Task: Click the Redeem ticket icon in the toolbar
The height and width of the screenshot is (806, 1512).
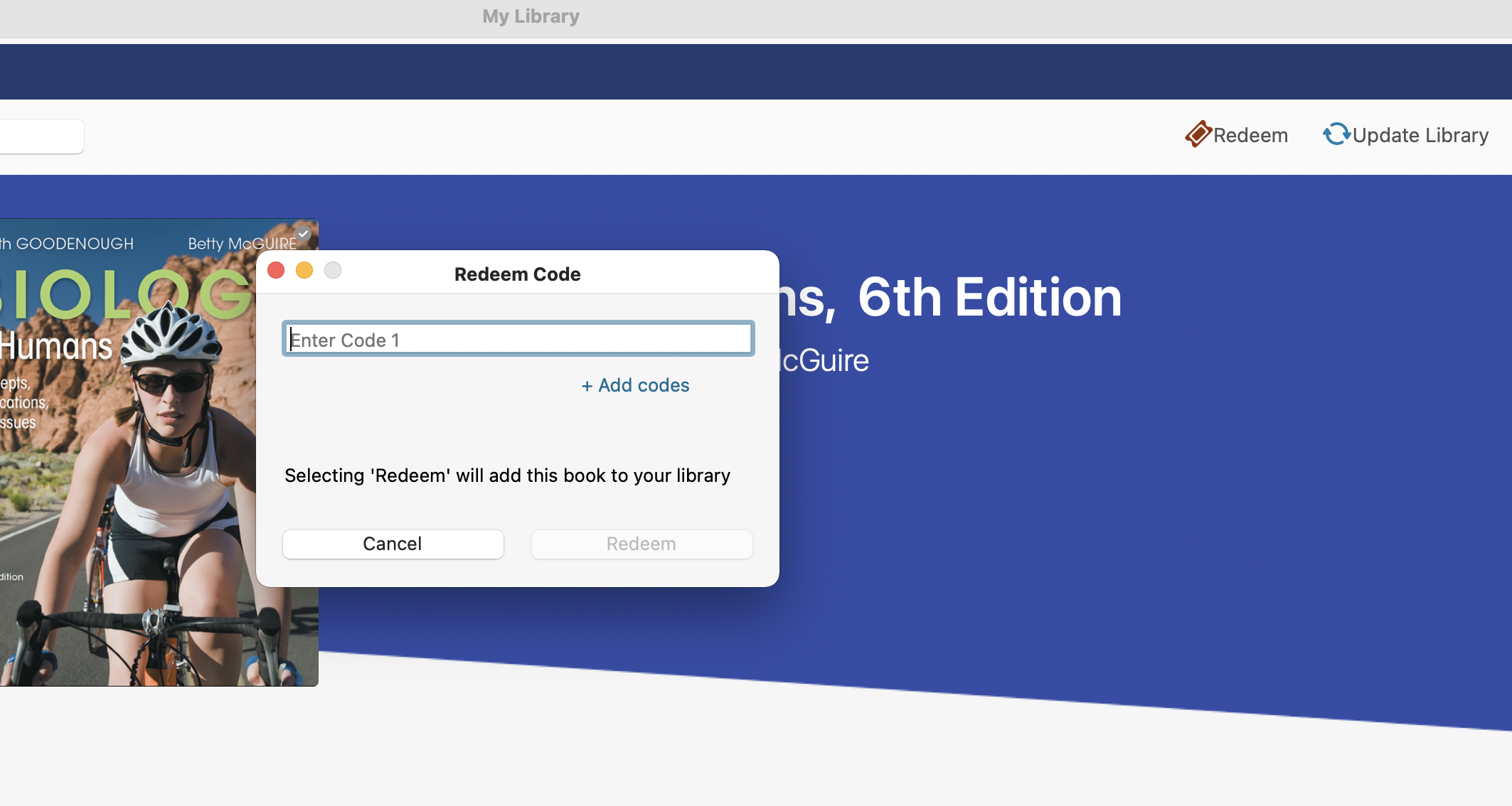Action: [x=1198, y=134]
